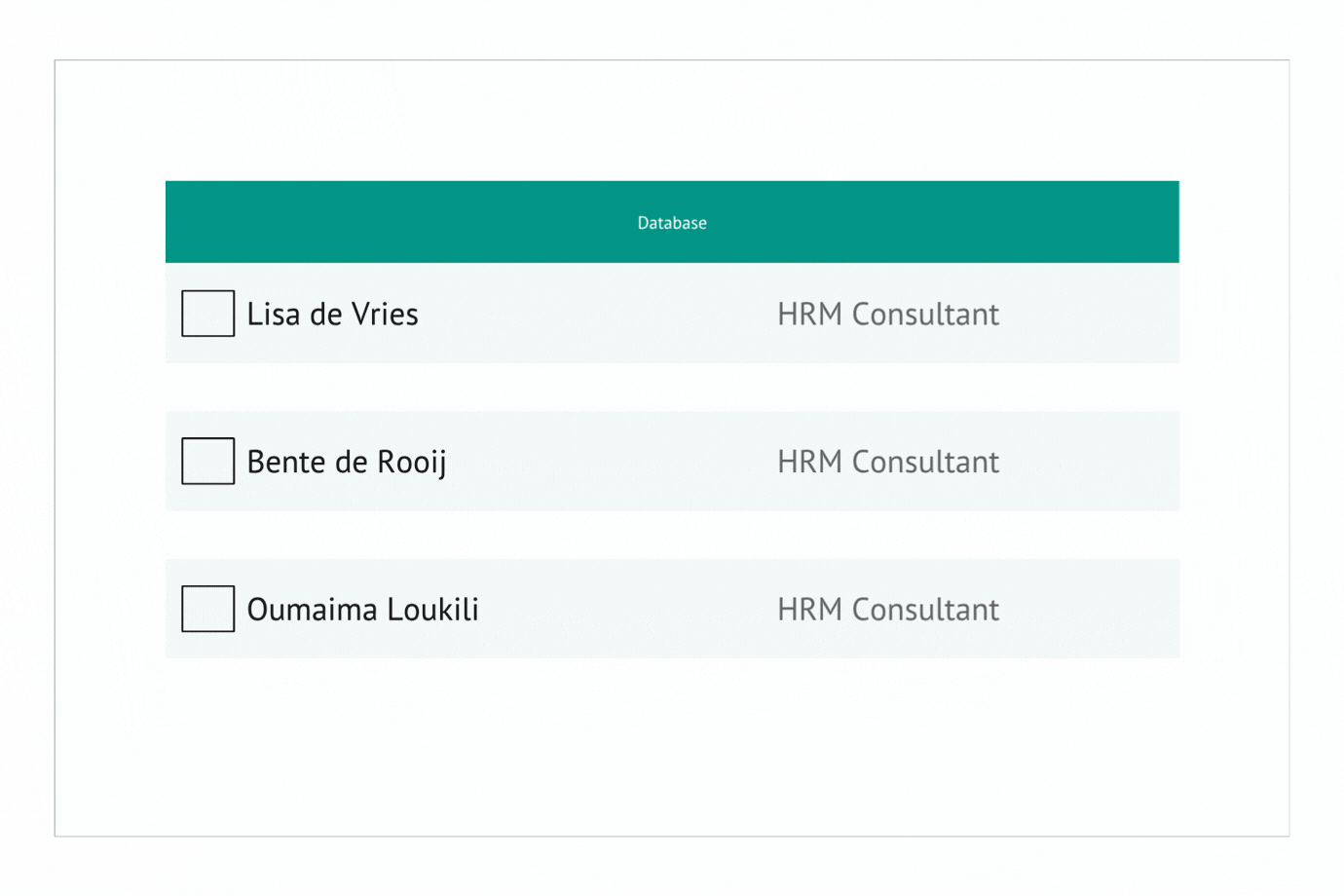This screenshot has height=896, width=1344.
Task: Click HRM Consultant in Bente de Rooij row
Action: coord(888,462)
